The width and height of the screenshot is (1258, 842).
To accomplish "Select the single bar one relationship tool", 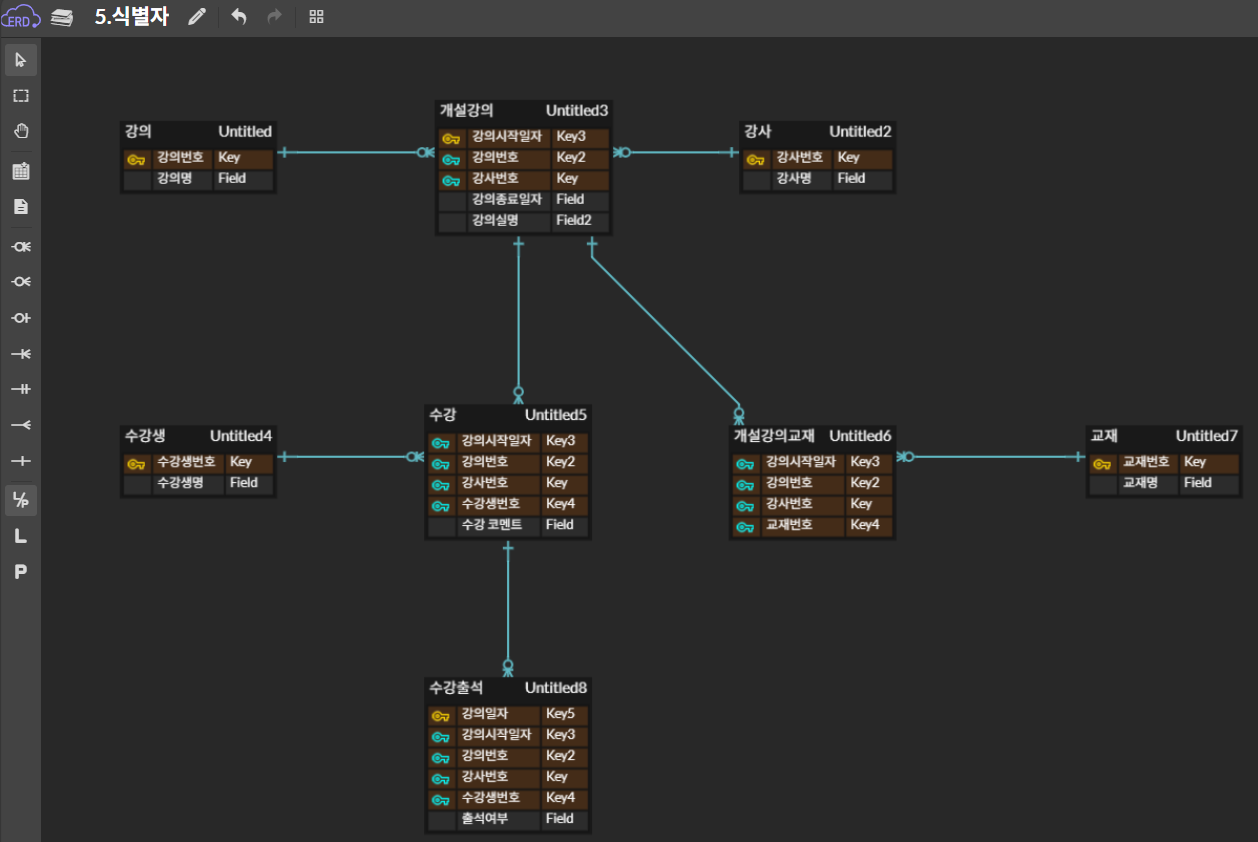I will [x=21, y=461].
